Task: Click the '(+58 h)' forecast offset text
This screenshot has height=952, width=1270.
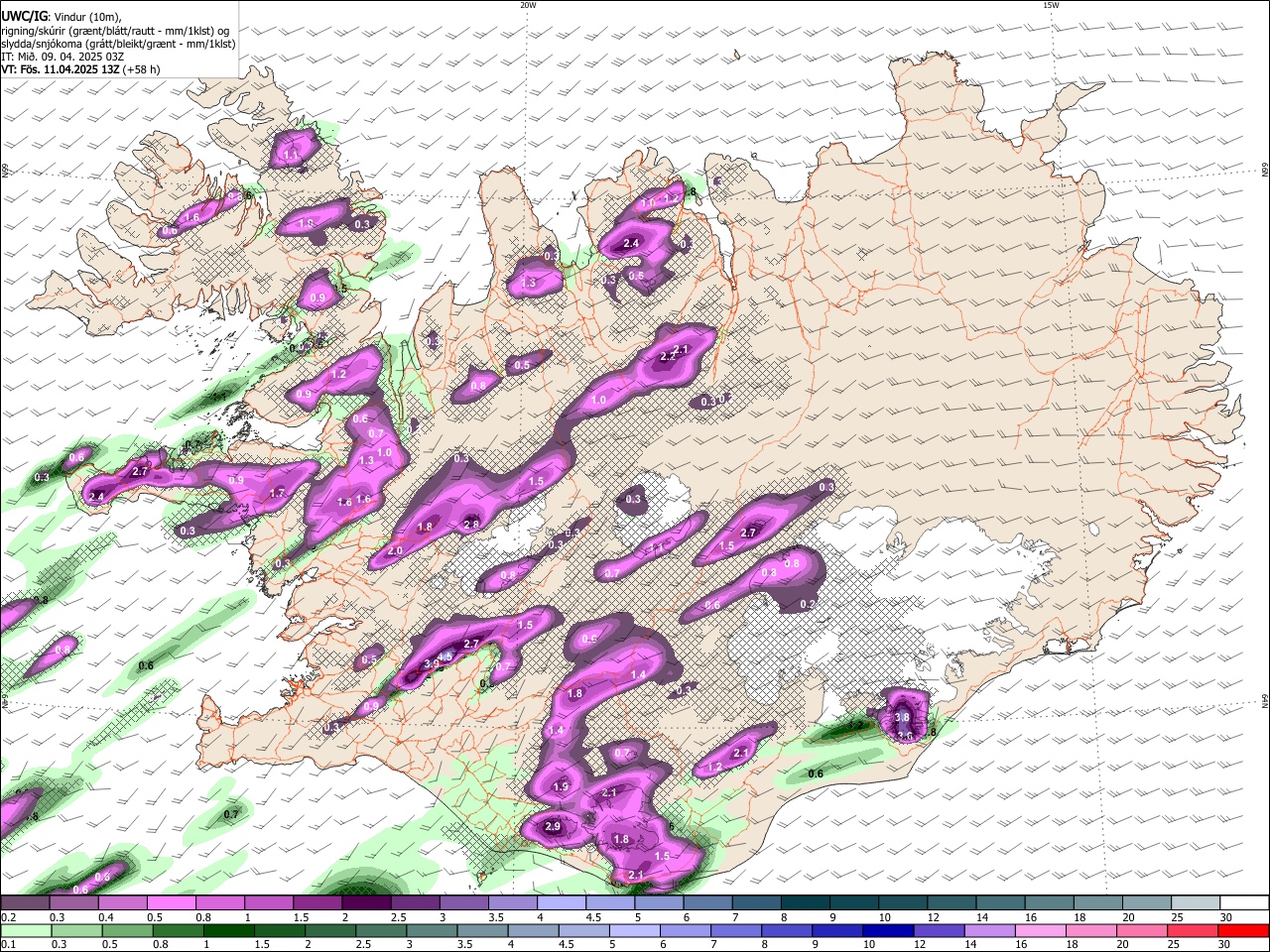Action: coord(142,69)
